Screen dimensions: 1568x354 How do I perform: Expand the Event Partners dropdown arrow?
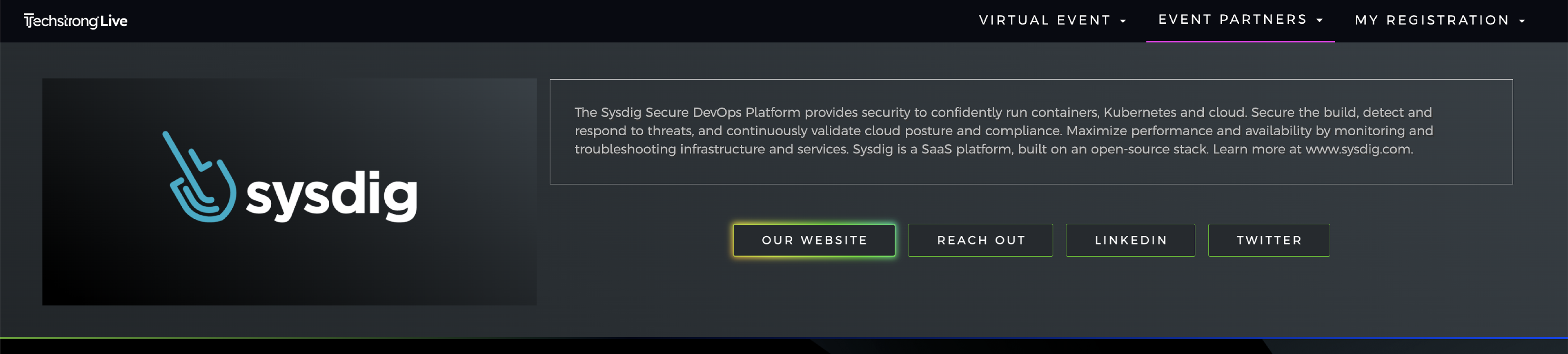point(1320,20)
